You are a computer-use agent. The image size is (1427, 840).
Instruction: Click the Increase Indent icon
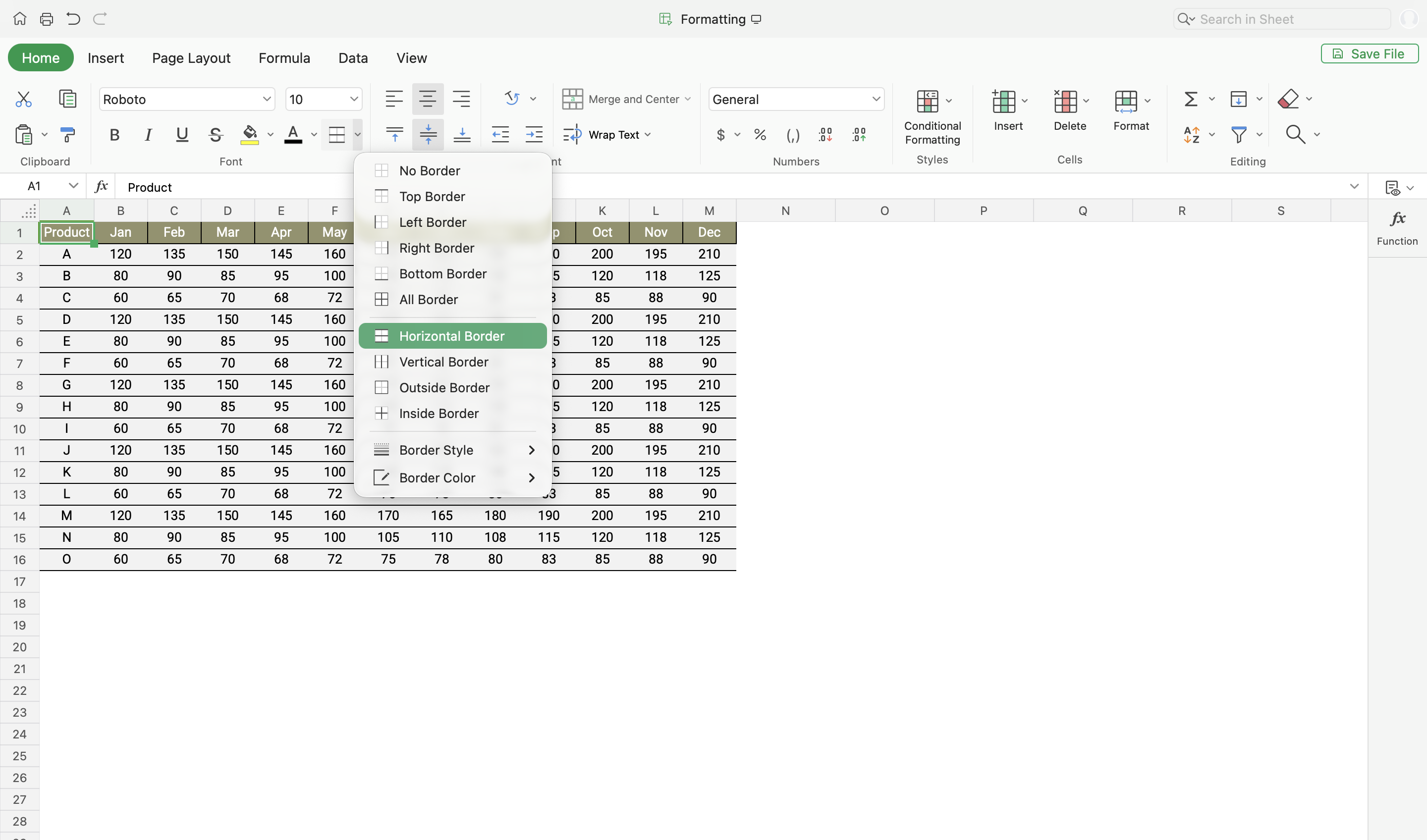534,135
